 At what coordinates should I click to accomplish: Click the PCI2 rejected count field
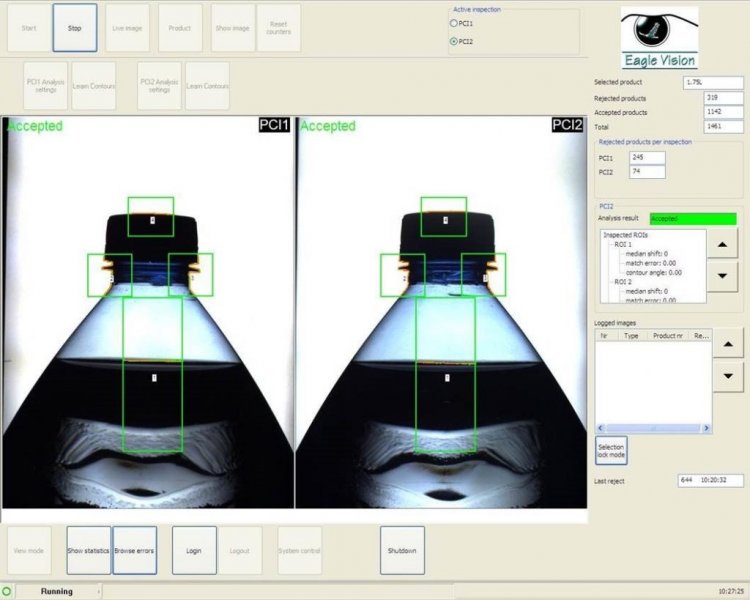point(647,171)
